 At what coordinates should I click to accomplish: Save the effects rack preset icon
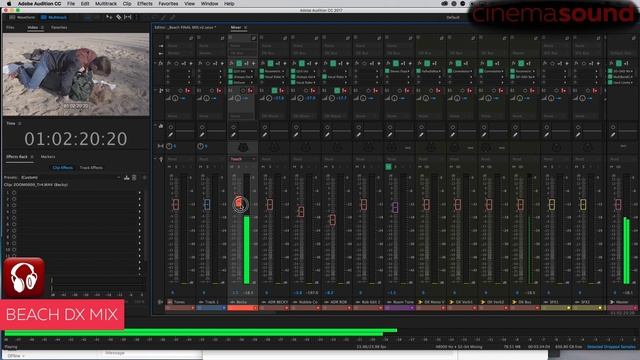coord(127,178)
